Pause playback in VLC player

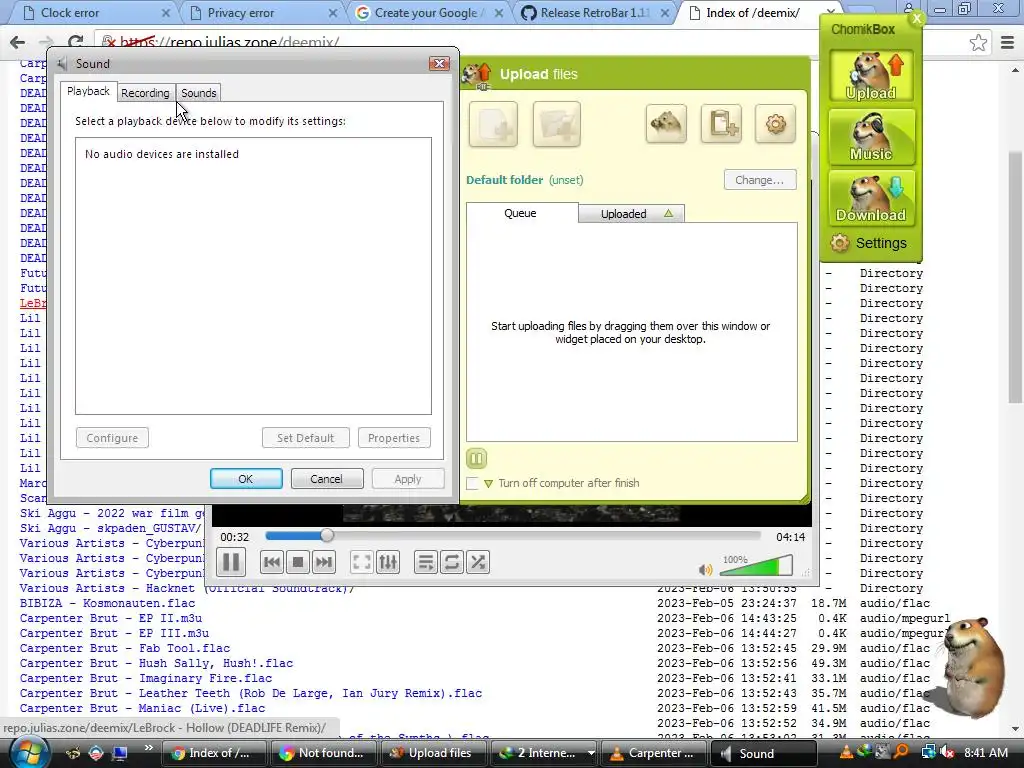point(231,562)
